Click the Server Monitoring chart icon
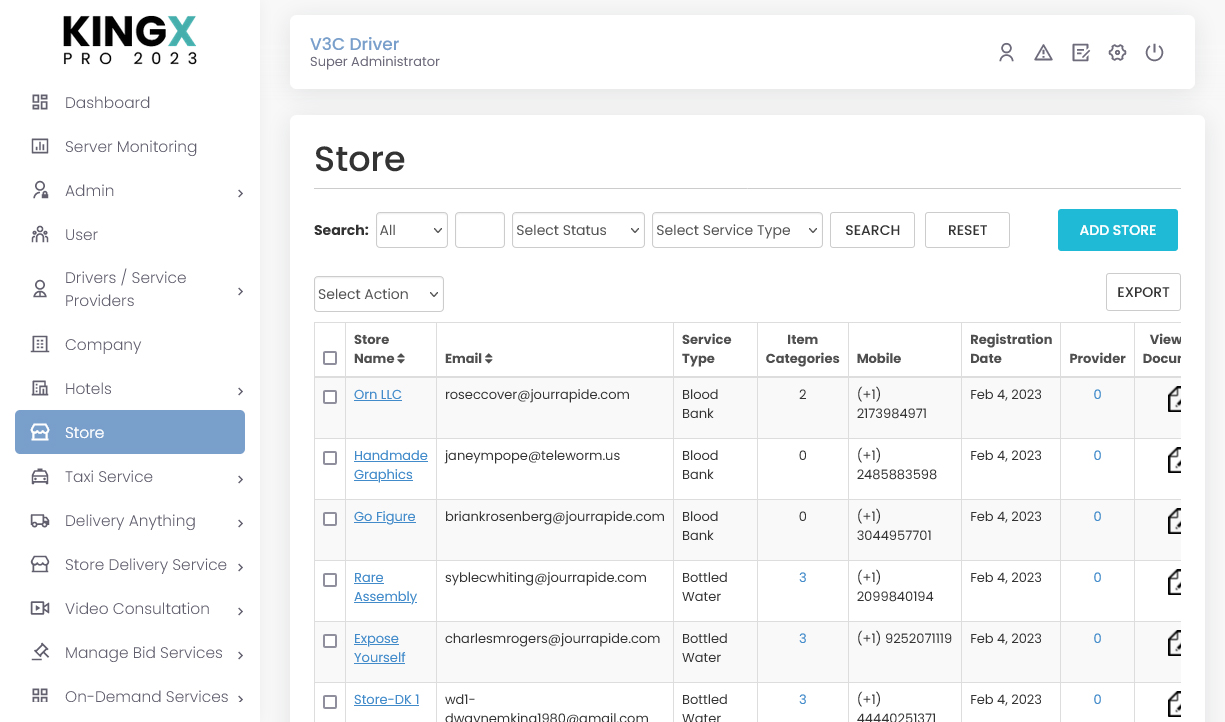Screen dimensions: 1225x722 coord(40,146)
